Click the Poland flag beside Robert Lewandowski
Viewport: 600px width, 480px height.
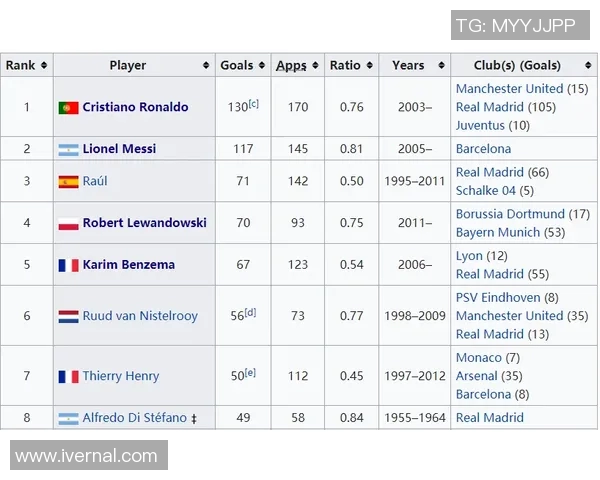[68, 224]
